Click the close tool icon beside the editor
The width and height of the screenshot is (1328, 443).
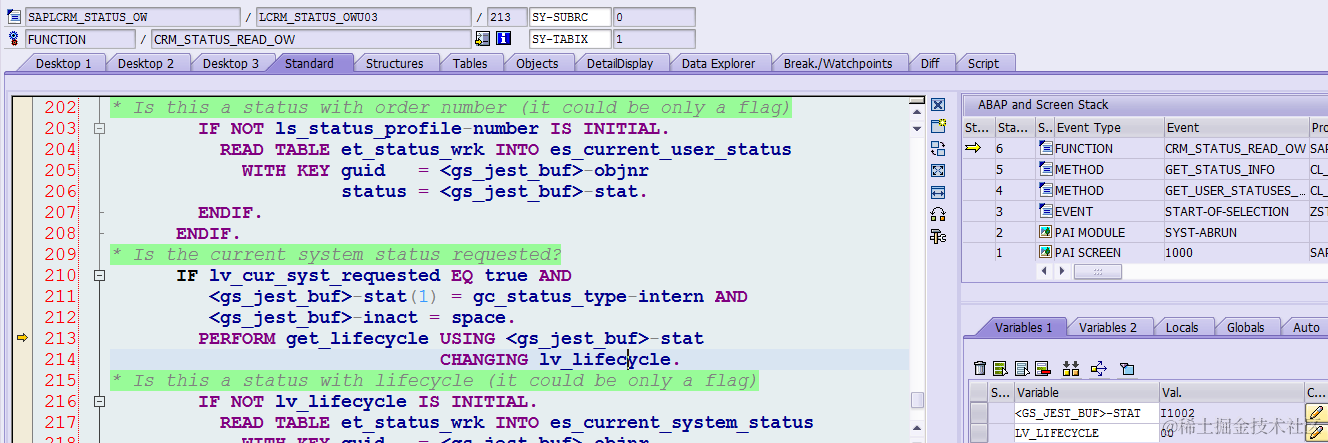click(938, 105)
